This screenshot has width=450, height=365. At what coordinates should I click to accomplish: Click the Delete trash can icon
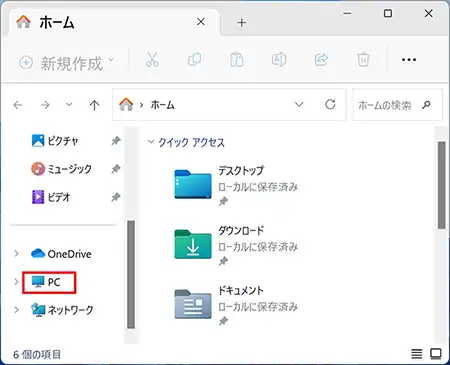pos(363,60)
